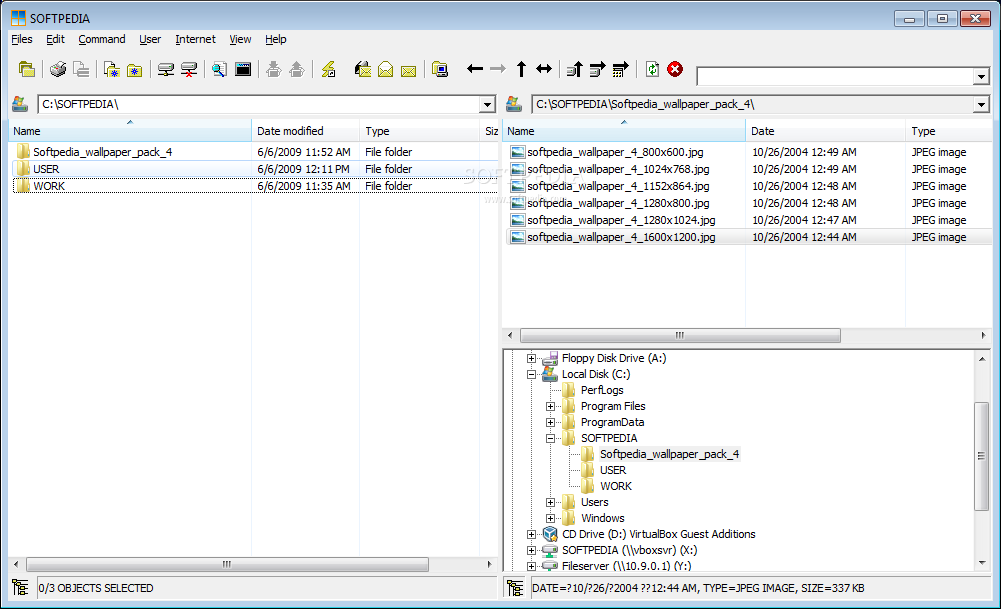The width and height of the screenshot is (1001, 609).
Task: Open the Files menu
Action: (x=22, y=39)
